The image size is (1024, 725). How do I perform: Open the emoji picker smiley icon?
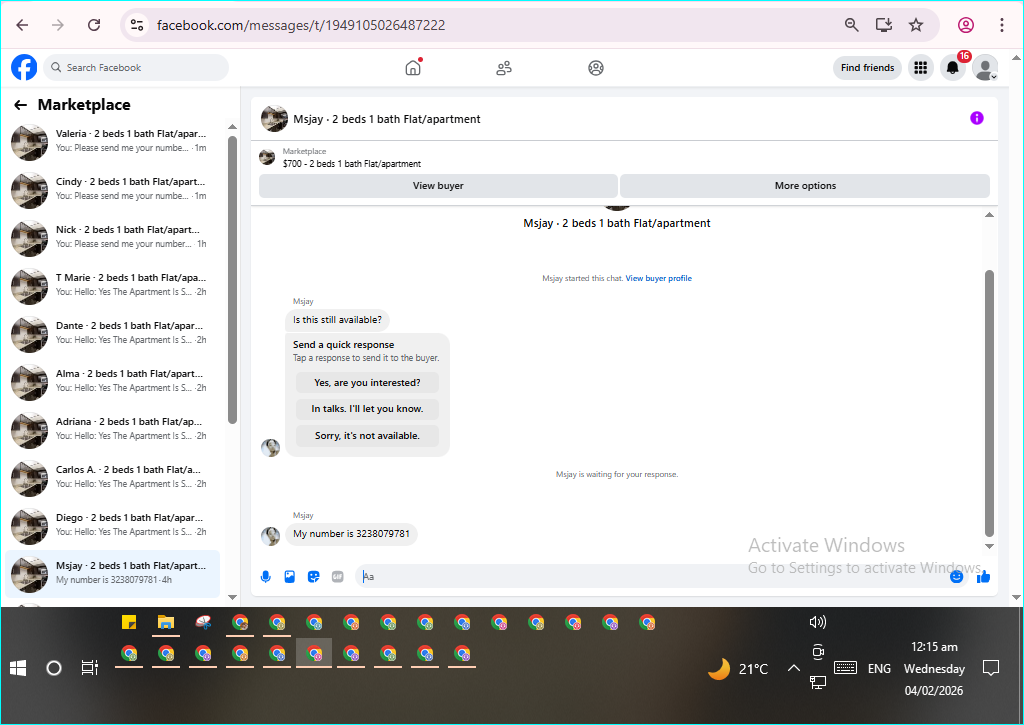[x=956, y=577]
